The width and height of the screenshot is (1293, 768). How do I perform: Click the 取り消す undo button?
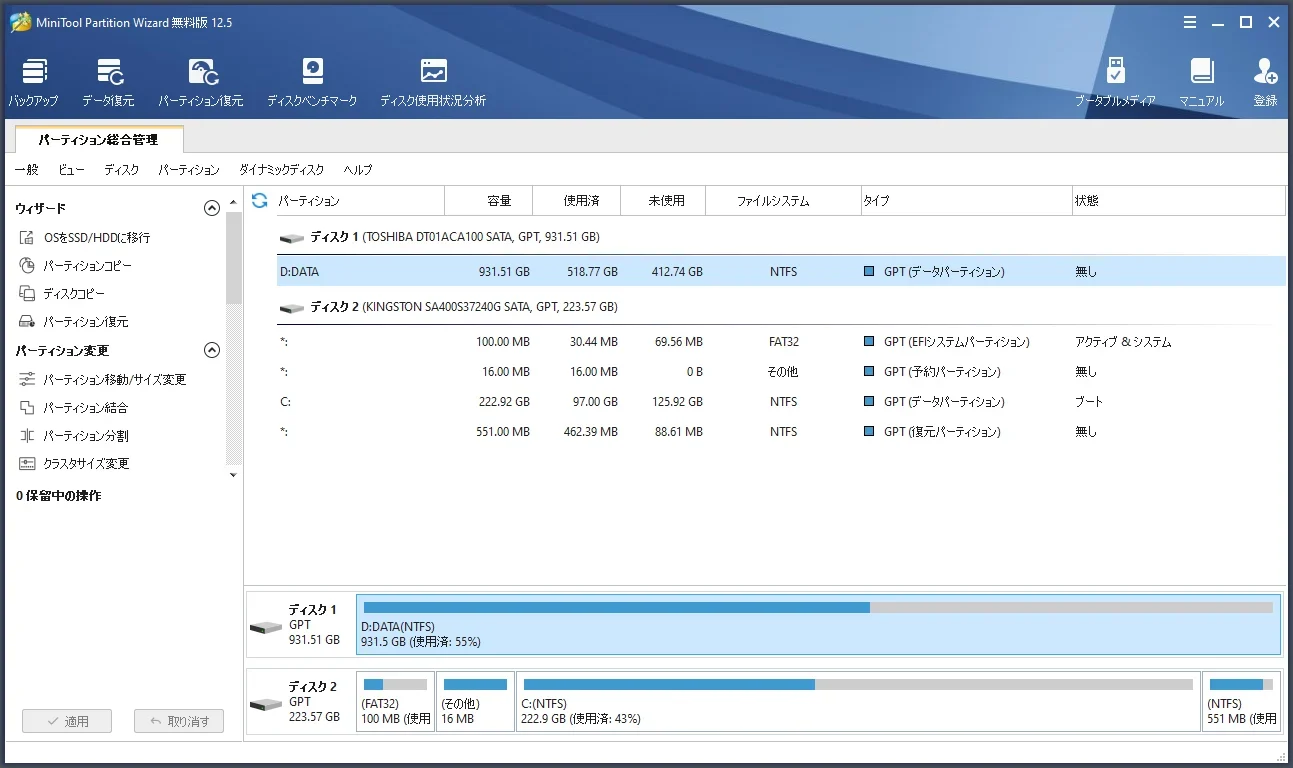179,721
